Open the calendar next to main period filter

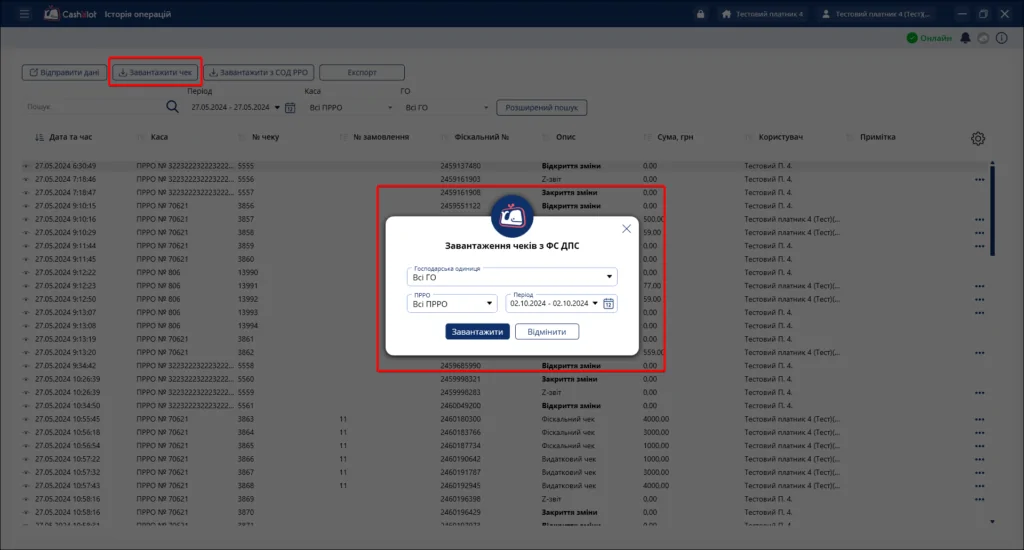pyautogui.click(x=290, y=107)
